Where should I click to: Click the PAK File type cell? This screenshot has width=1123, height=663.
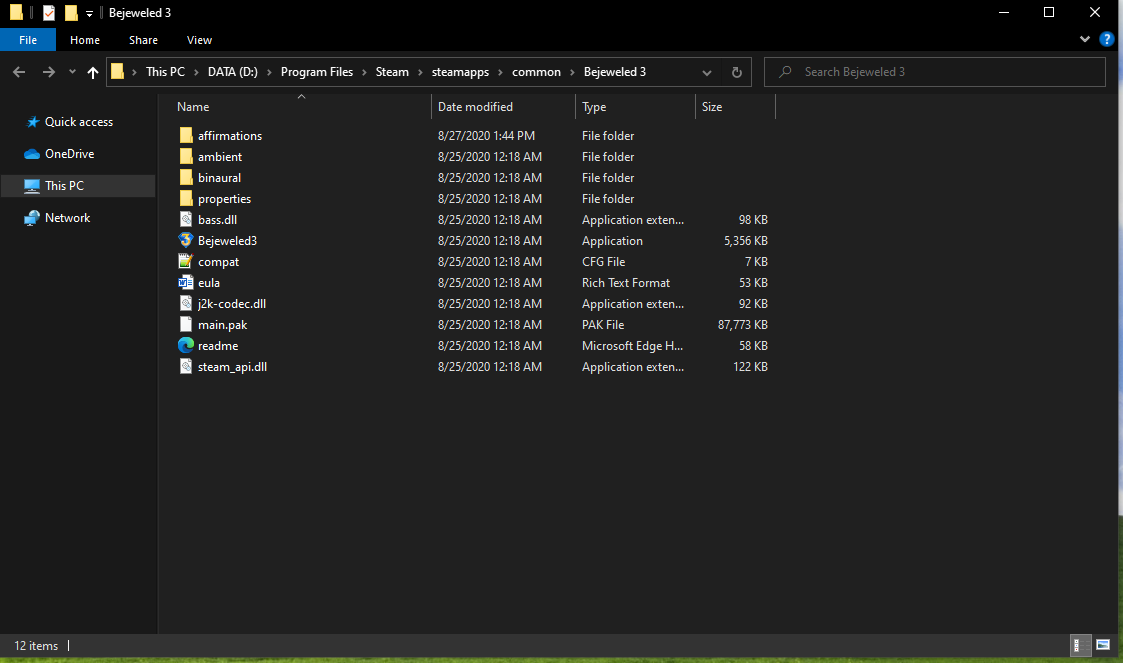[x=603, y=324]
